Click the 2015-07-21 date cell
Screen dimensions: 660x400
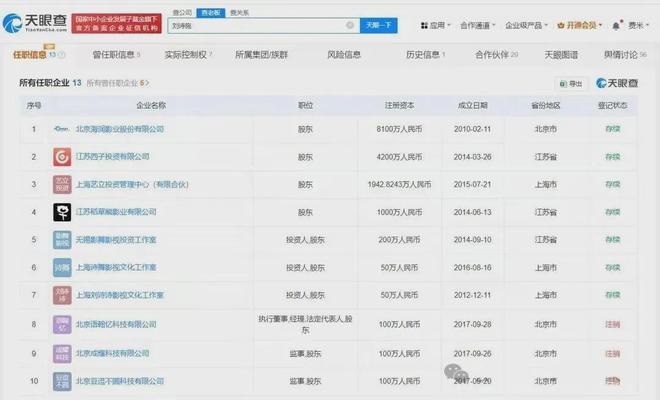[473, 184]
